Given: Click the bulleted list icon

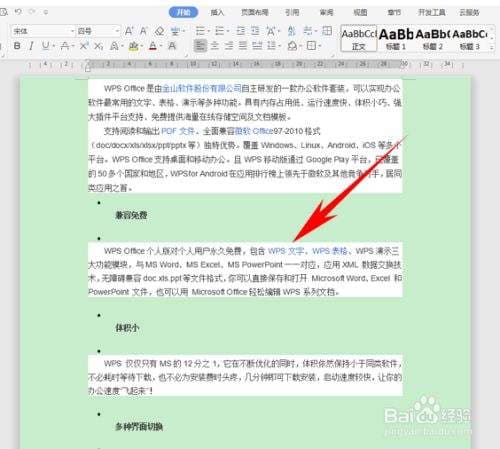Looking at the screenshot, I should (200, 31).
